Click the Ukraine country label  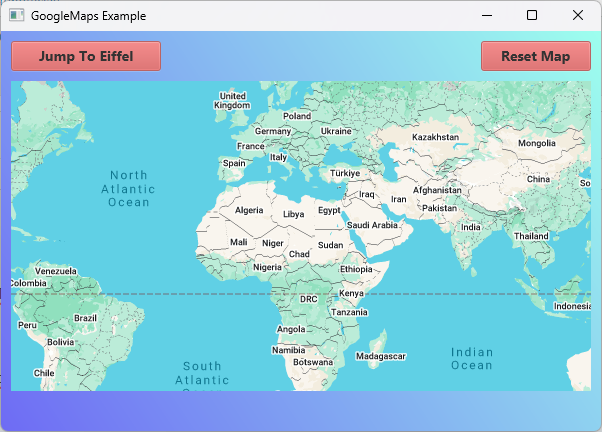click(x=336, y=131)
